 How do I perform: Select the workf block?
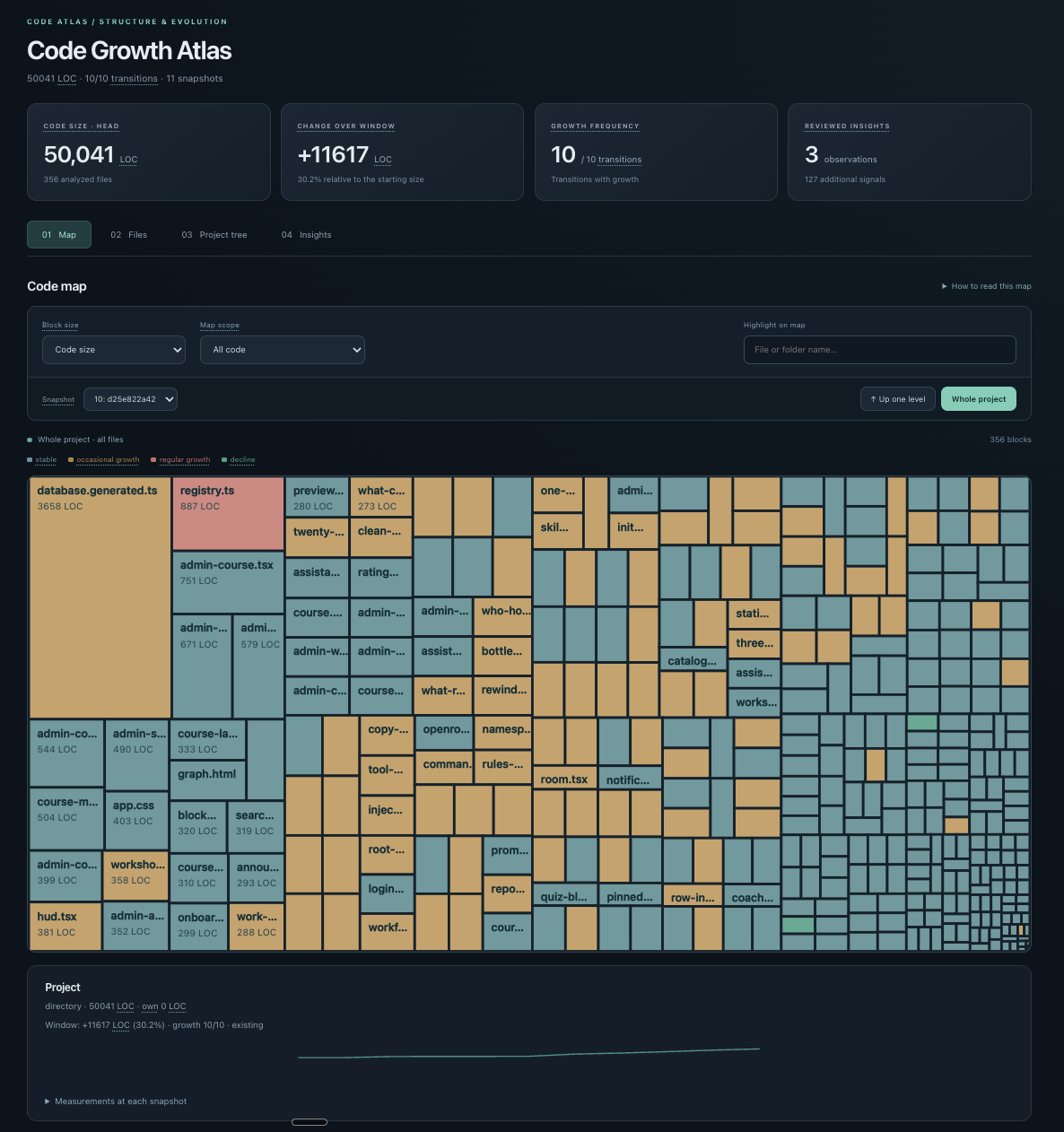click(x=387, y=933)
